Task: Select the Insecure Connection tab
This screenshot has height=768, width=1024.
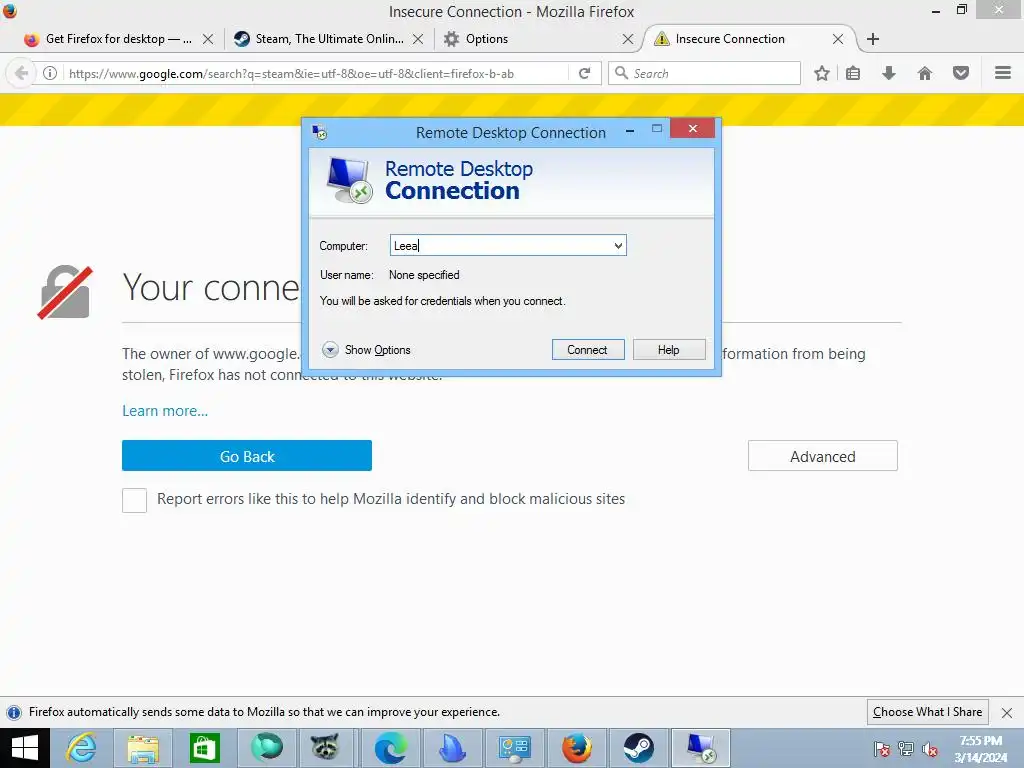Action: point(730,39)
